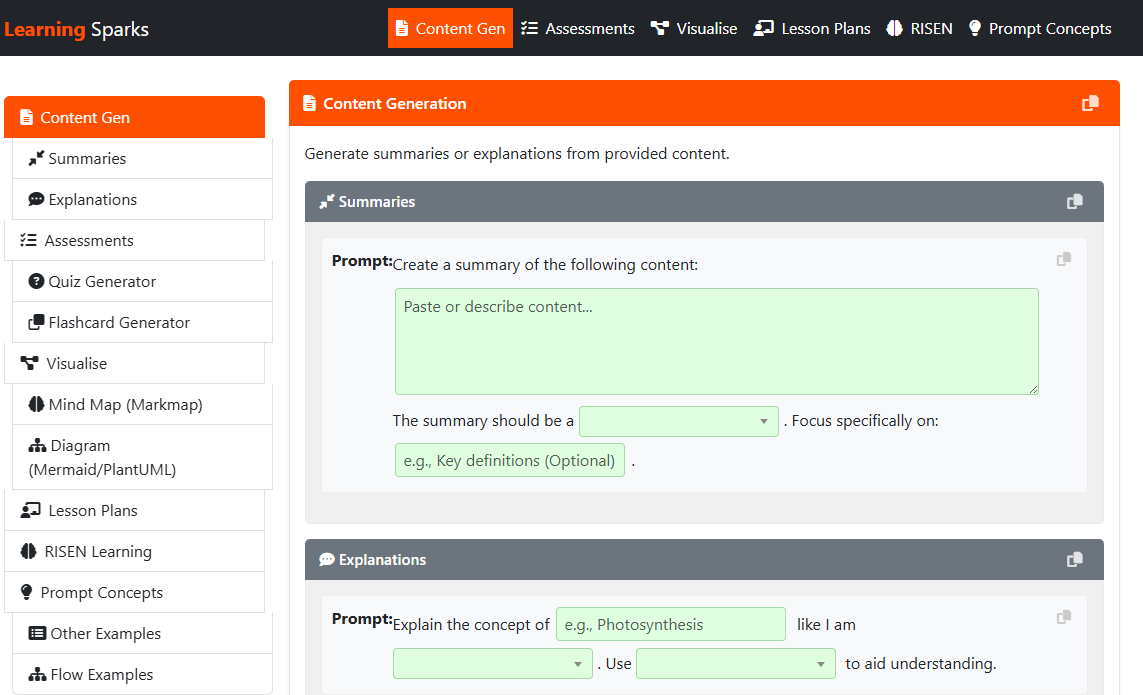Click the document icon in Content Generation header
Image resolution: width=1143 pixels, height=695 pixels.
click(x=309, y=104)
